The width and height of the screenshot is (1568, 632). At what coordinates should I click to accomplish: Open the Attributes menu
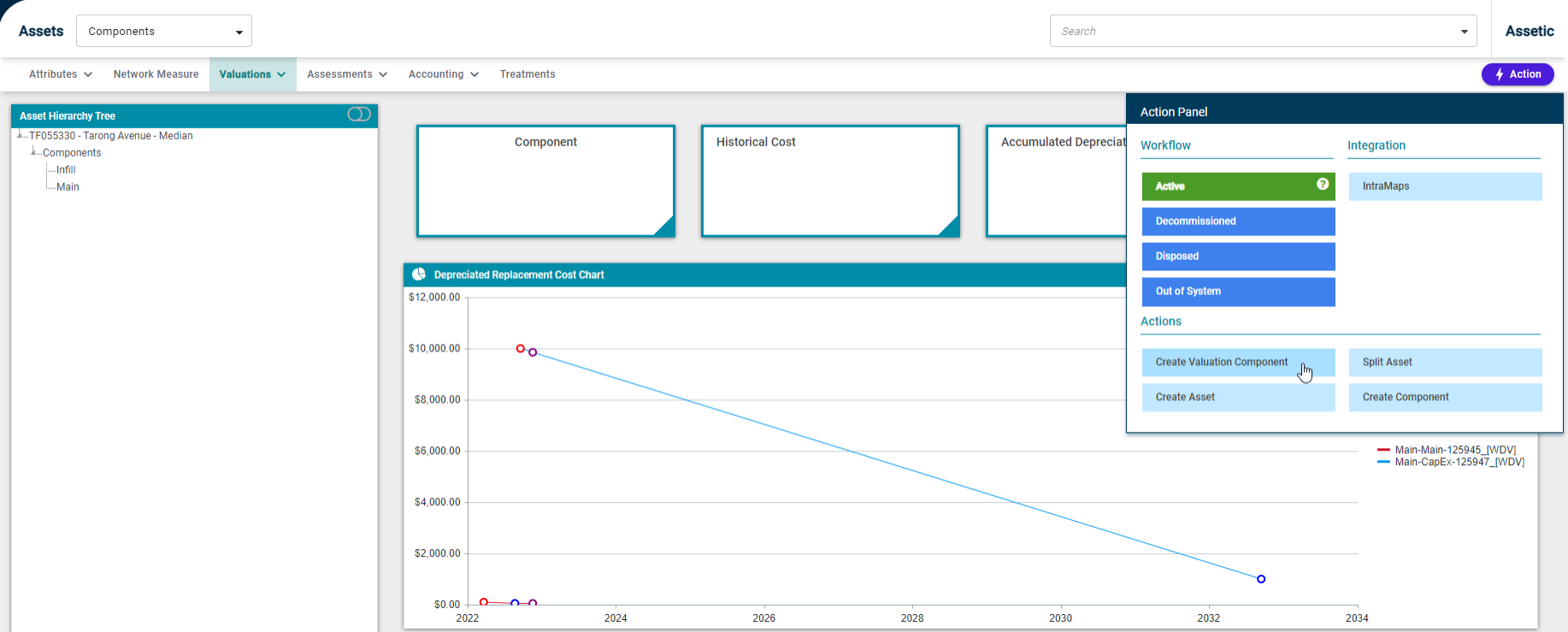(60, 74)
